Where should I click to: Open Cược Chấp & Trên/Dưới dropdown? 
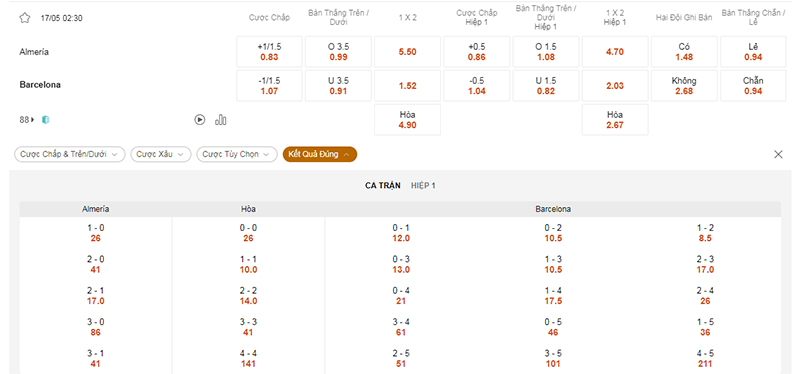[69, 154]
